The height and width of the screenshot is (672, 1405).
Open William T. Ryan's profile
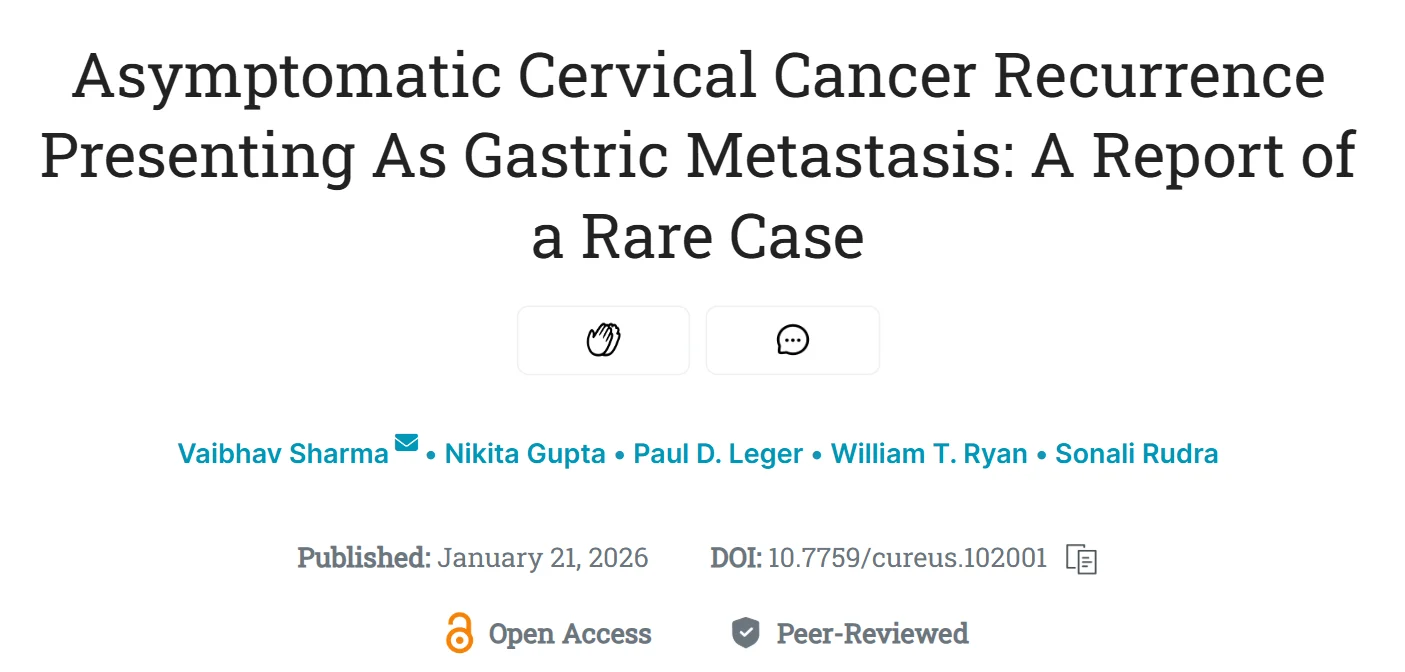pyautogui.click(x=929, y=453)
